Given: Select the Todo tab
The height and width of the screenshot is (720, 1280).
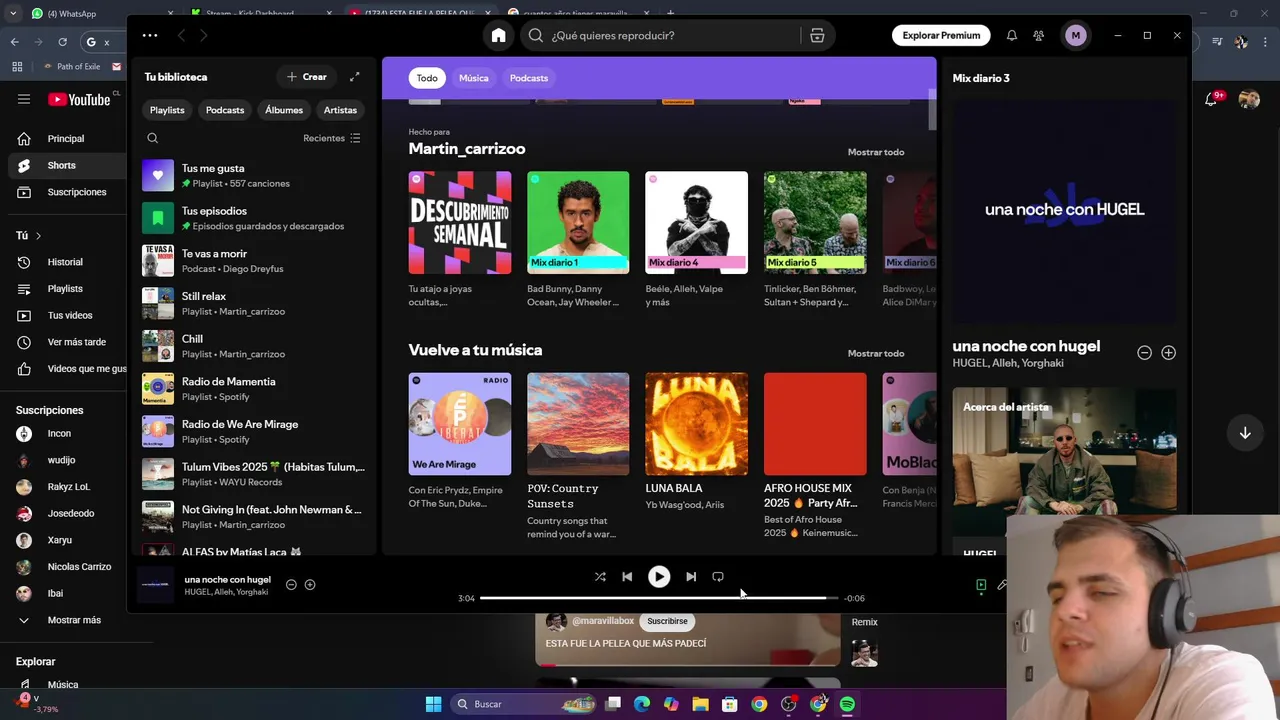Looking at the screenshot, I should [x=427, y=78].
